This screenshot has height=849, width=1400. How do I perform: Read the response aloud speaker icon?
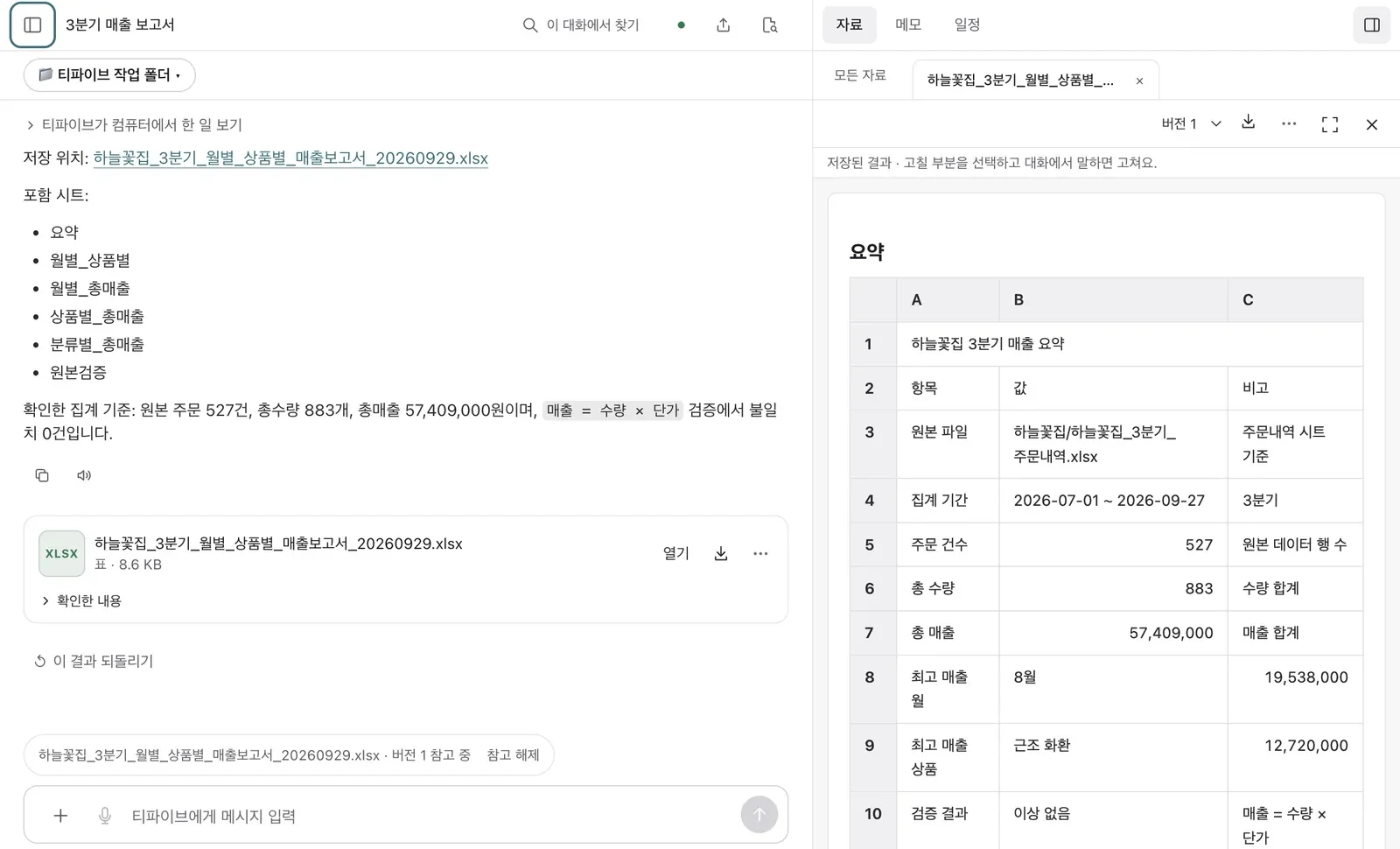tap(84, 475)
